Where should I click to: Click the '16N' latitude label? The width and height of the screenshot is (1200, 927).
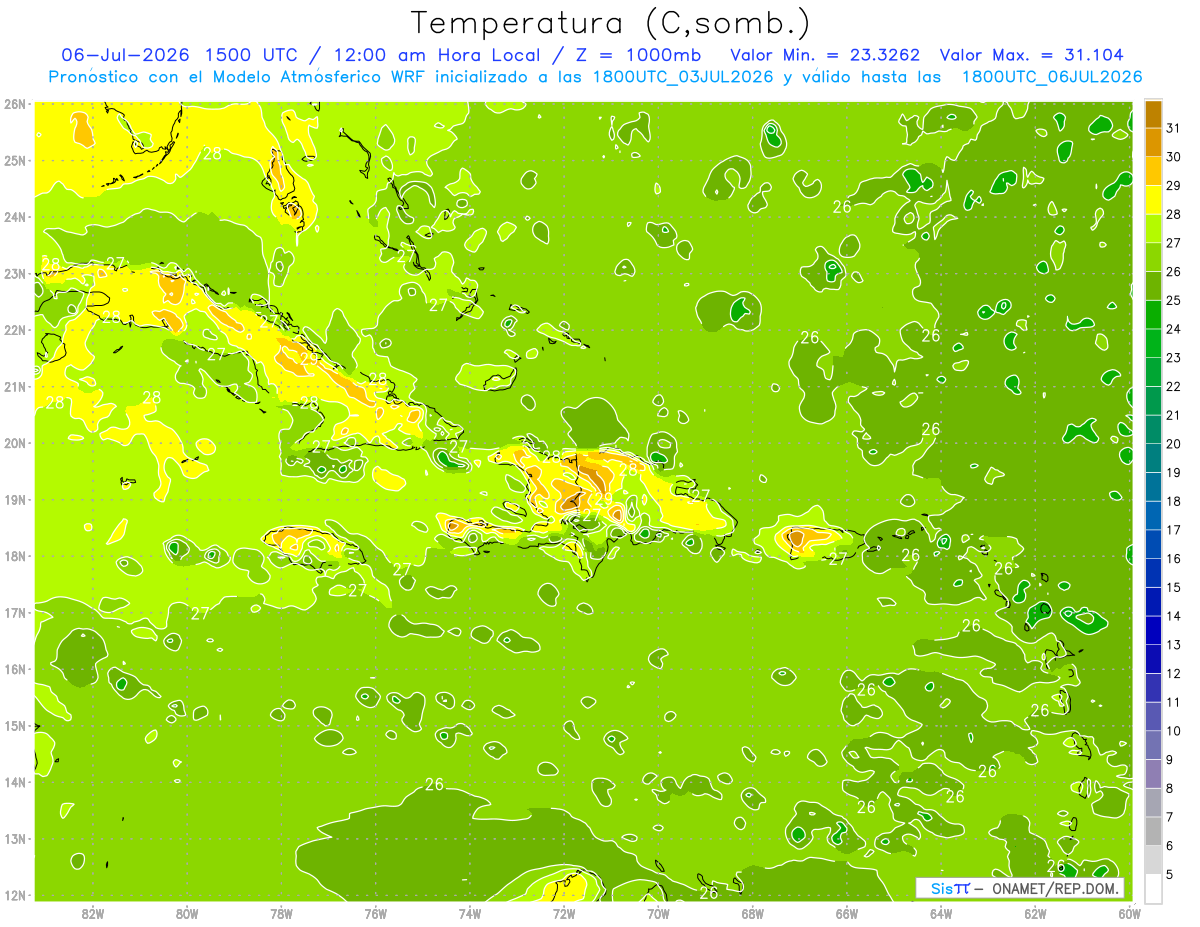click(14, 669)
